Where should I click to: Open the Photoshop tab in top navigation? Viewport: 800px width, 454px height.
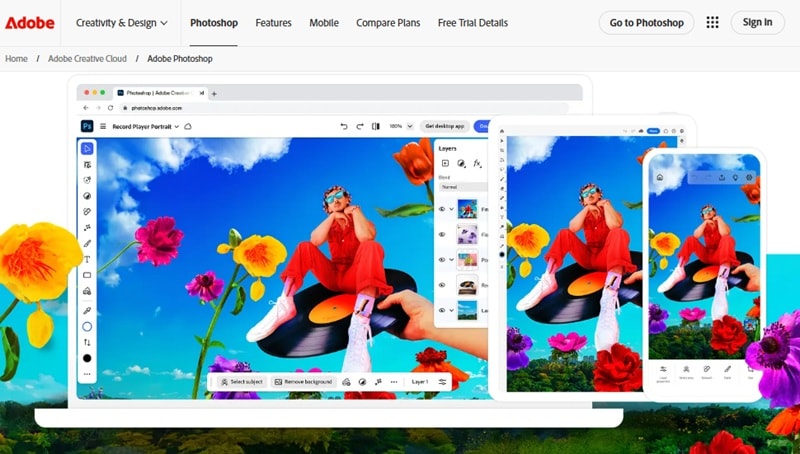pos(214,23)
